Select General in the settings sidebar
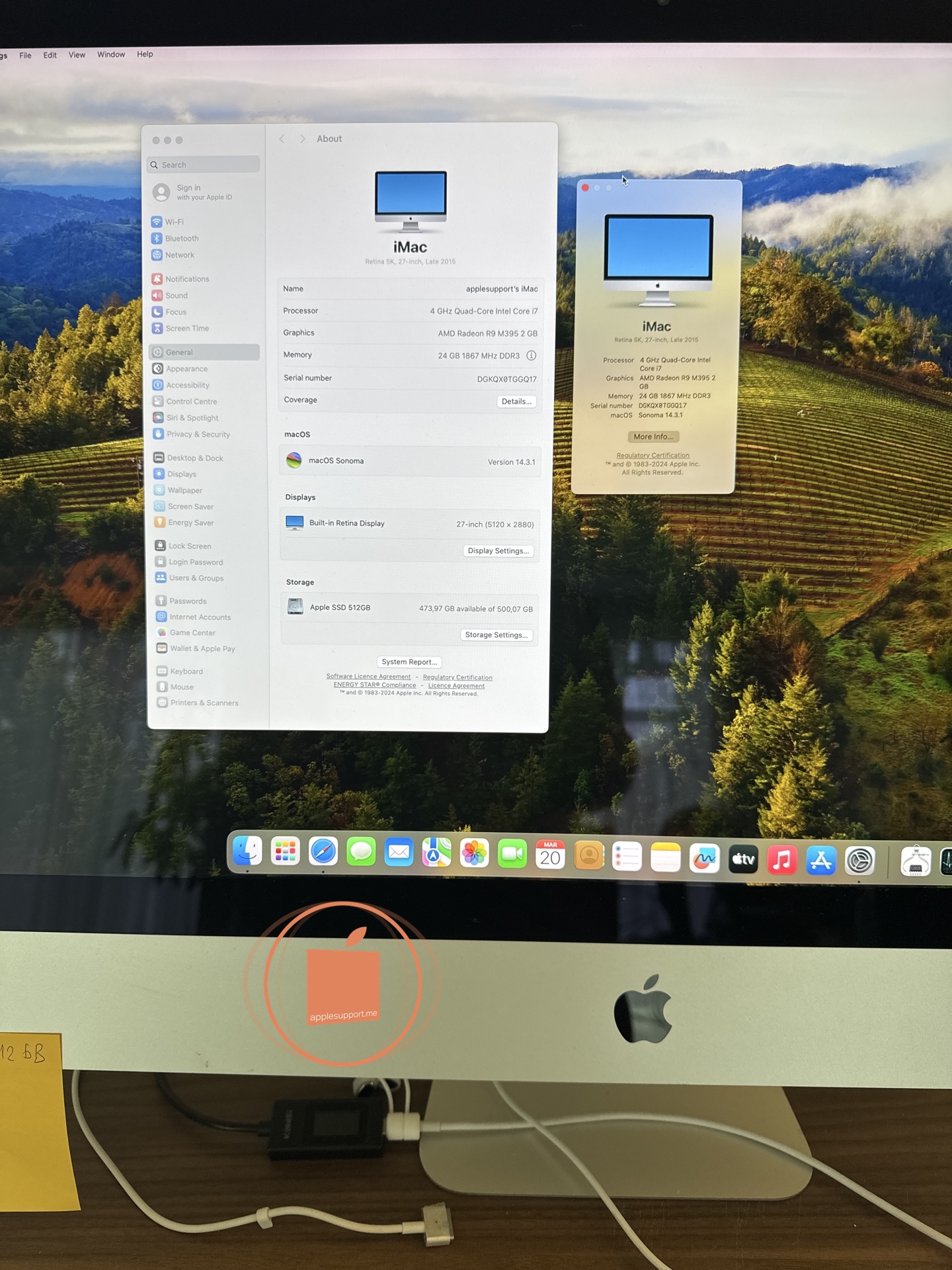Viewport: 952px width, 1270px height. click(x=204, y=353)
